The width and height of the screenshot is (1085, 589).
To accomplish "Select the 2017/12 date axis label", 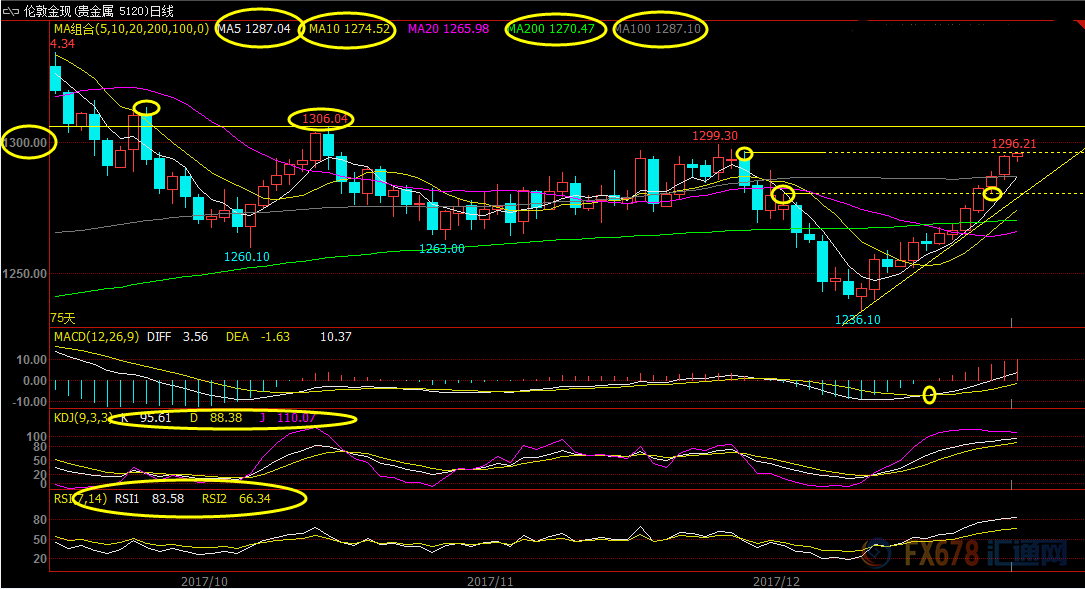I will click(776, 581).
